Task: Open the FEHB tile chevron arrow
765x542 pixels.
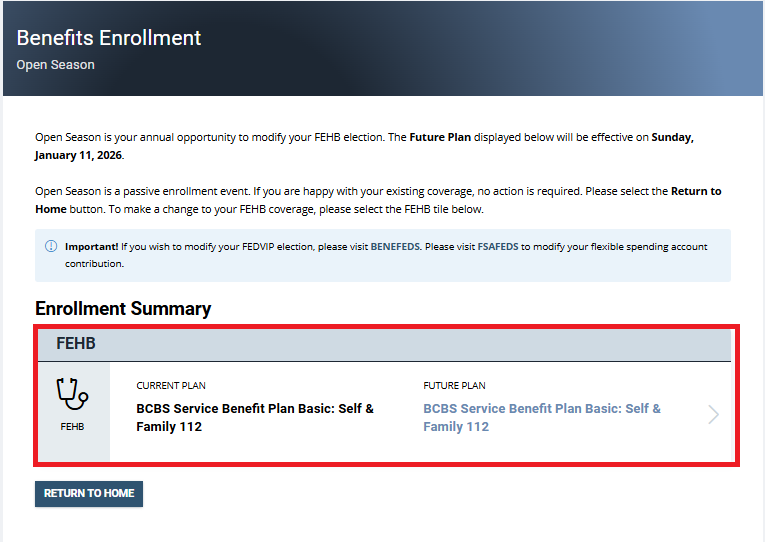Action: tap(713, 415)
